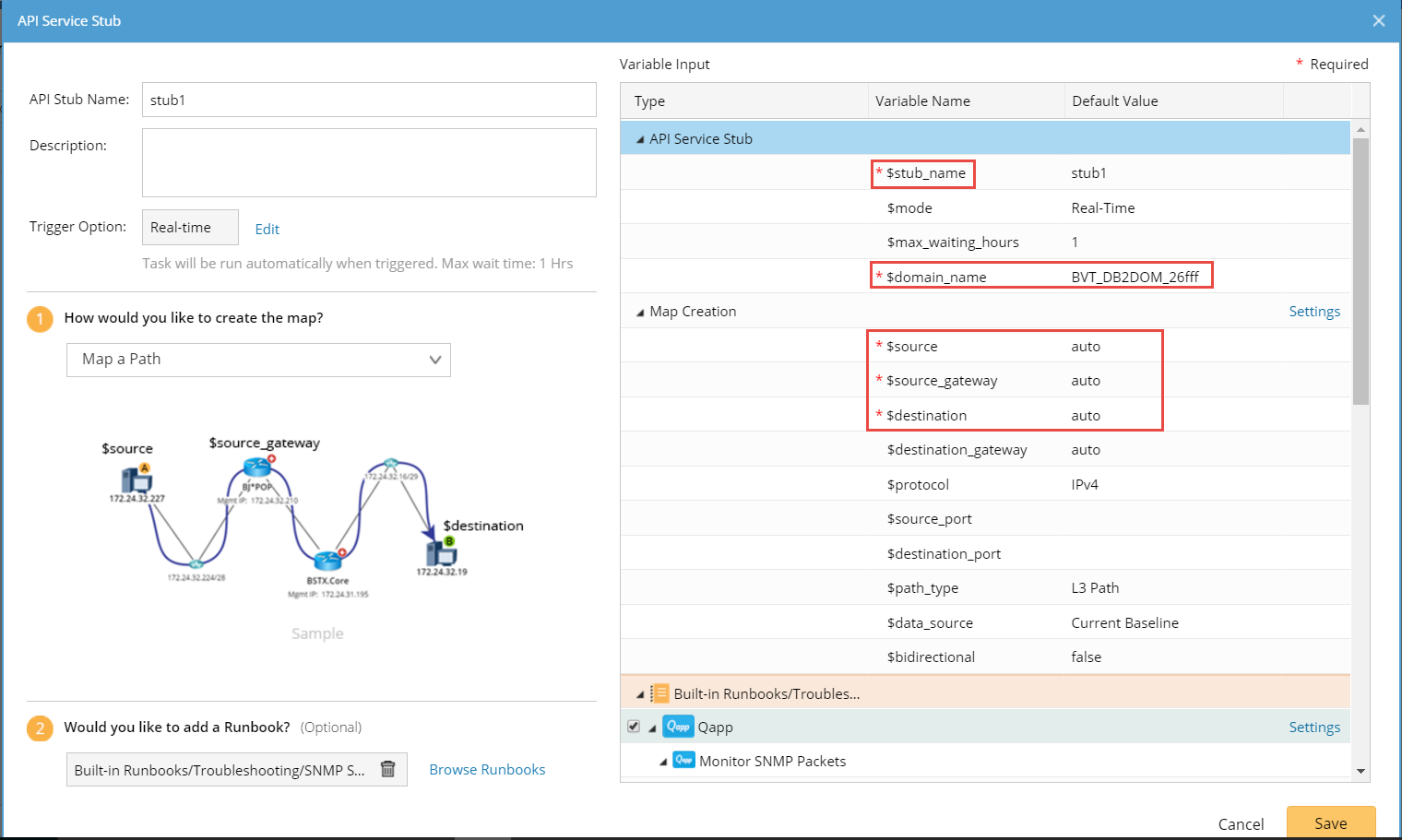Image resolution: width=1402 pixels, height=840 pixels.
Task: Delete the selected runbook with trash icon
Action: 388,769
